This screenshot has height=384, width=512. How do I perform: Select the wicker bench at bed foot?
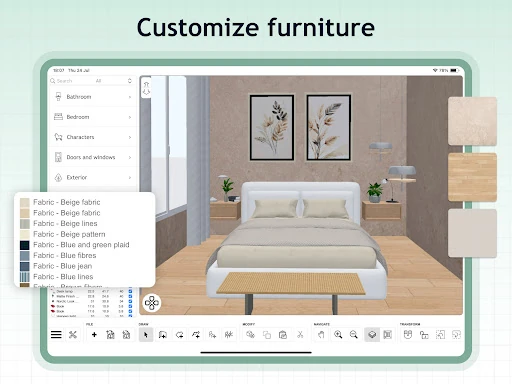tap(291, 284)
